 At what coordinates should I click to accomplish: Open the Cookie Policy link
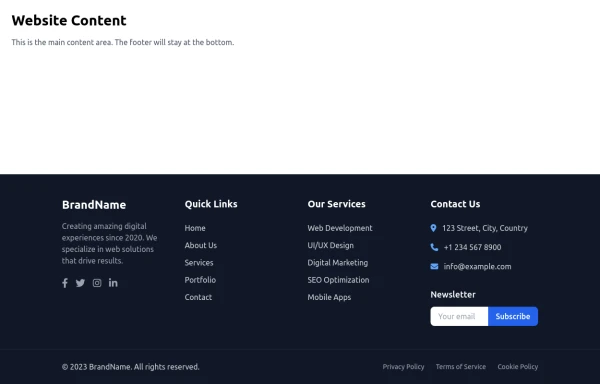518,366
